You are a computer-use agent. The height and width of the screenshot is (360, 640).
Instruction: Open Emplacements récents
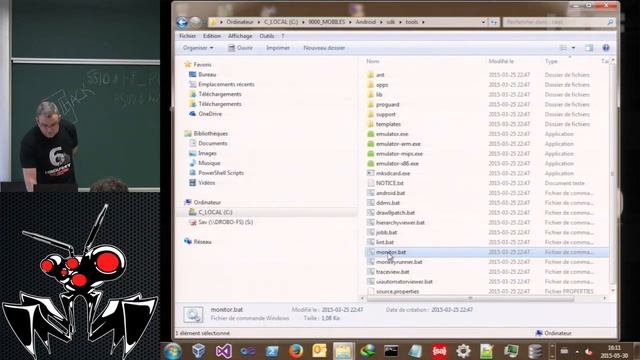[226, 84]
